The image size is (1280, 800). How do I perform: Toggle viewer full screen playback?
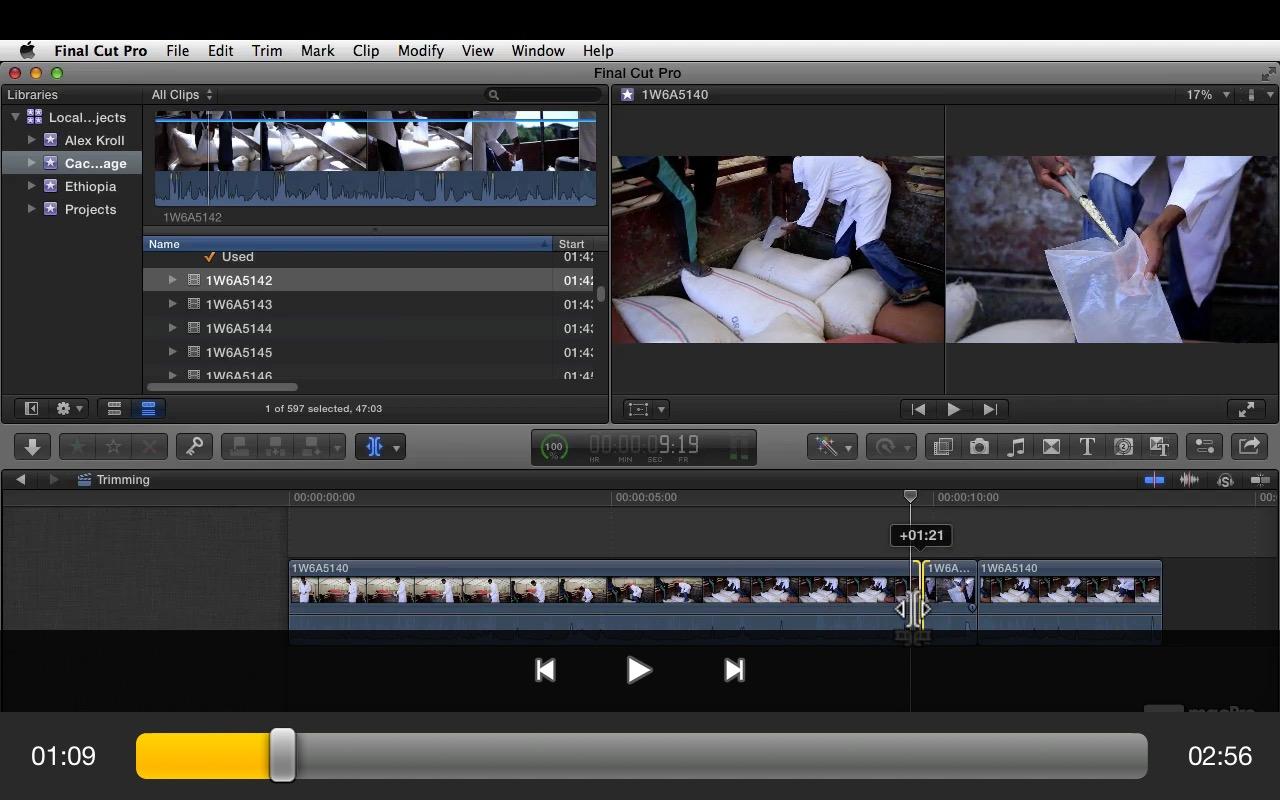point(1246,409)
